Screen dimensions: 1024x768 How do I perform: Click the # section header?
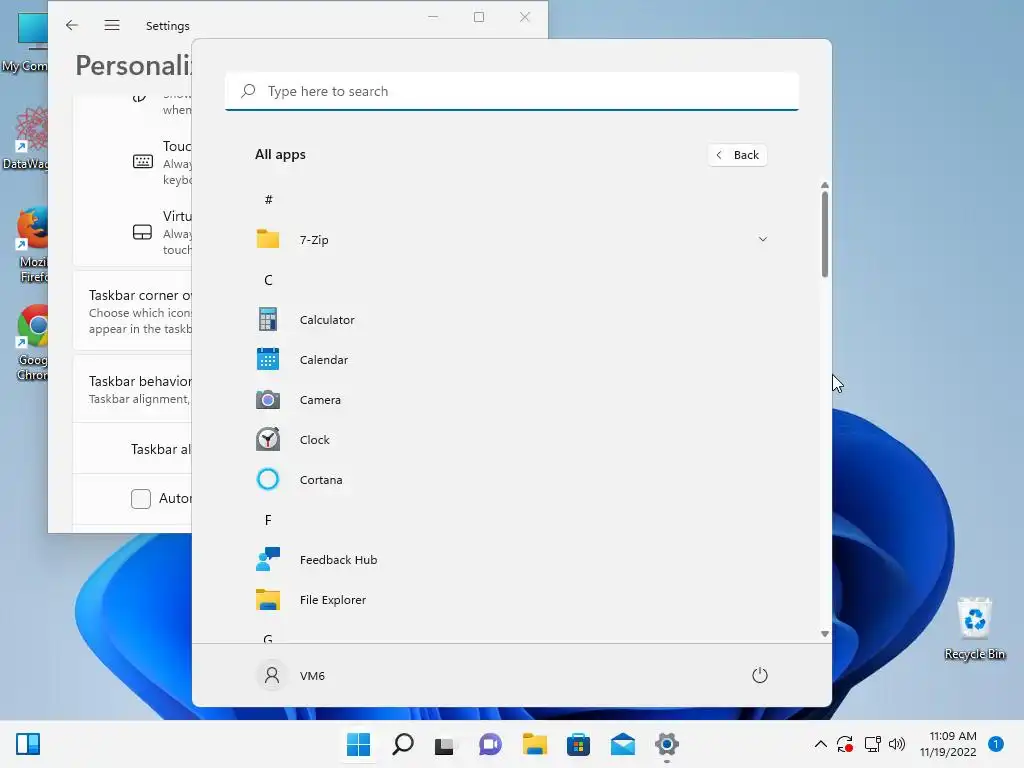tap(268, 200)
